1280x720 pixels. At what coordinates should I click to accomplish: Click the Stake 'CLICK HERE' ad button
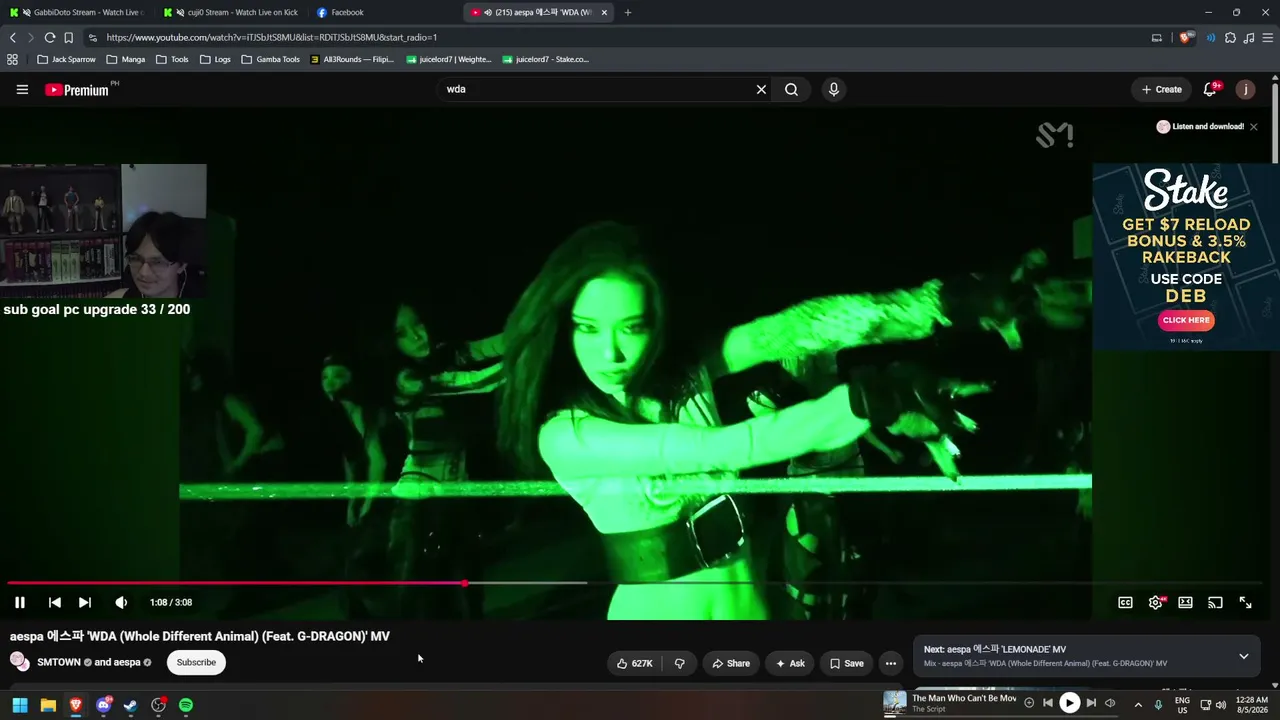1186,320
